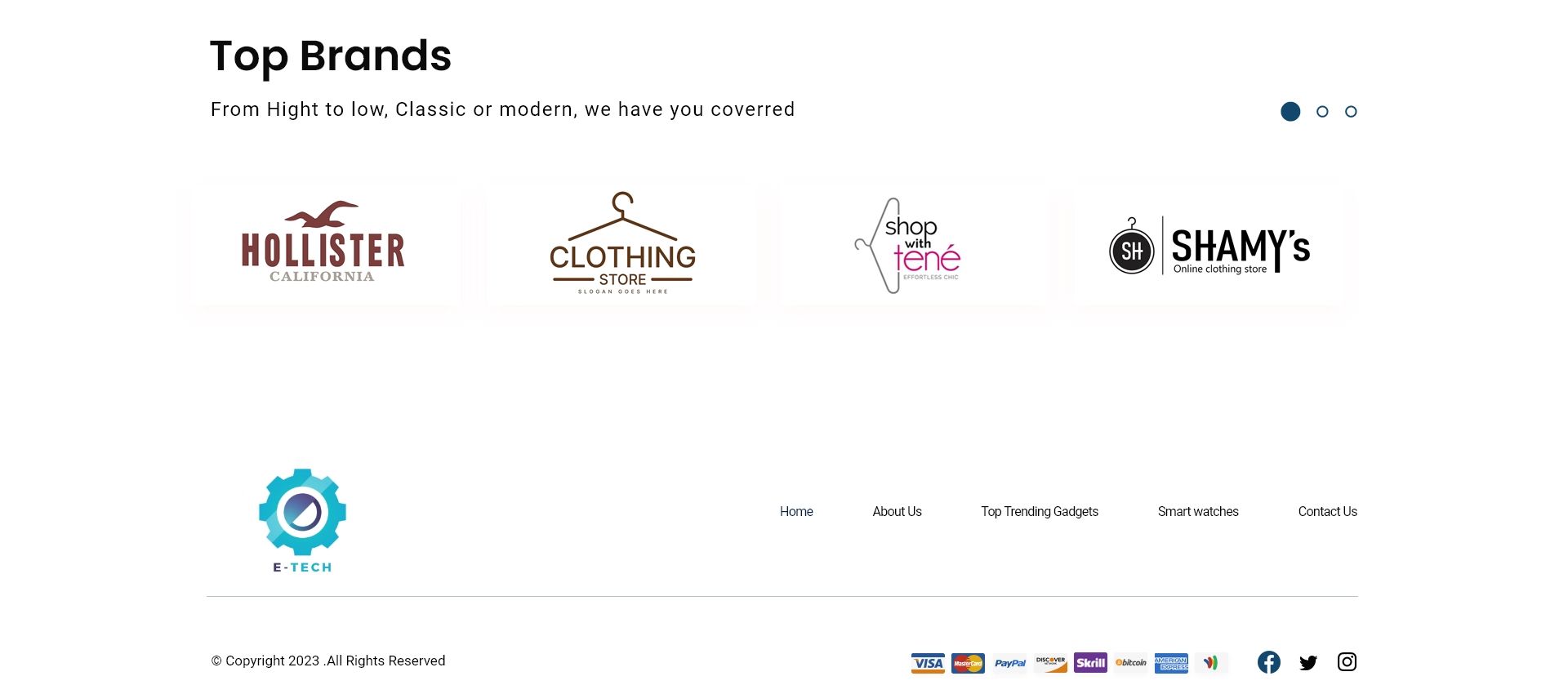Open the Instagram icon in footer

pos(1347,662)
